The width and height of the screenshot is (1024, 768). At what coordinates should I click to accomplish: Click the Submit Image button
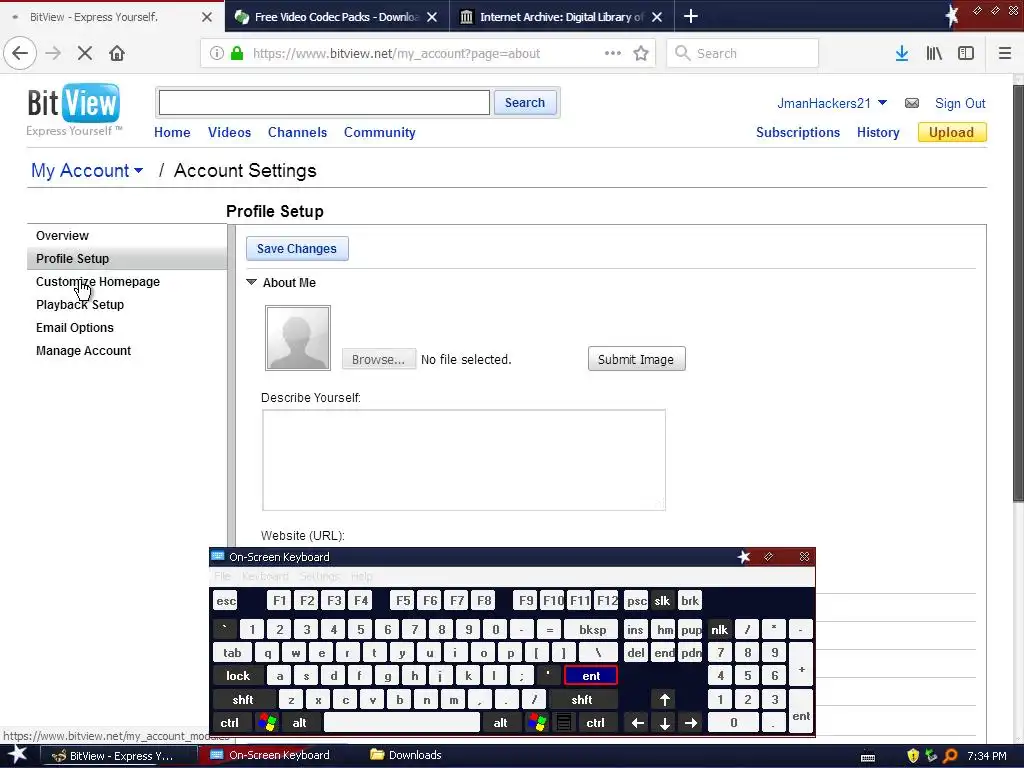click(x=637, y=359)
